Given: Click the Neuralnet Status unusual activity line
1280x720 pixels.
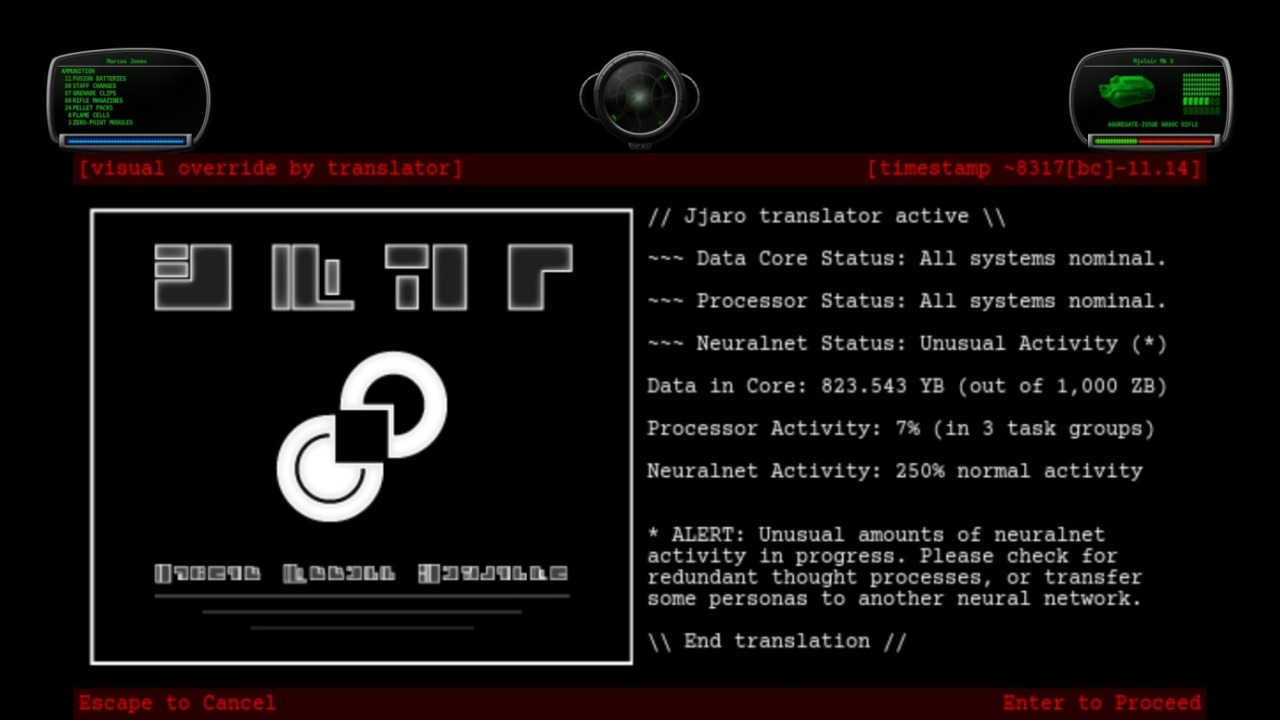Looking at the screenshot, I should pos(906,343).
